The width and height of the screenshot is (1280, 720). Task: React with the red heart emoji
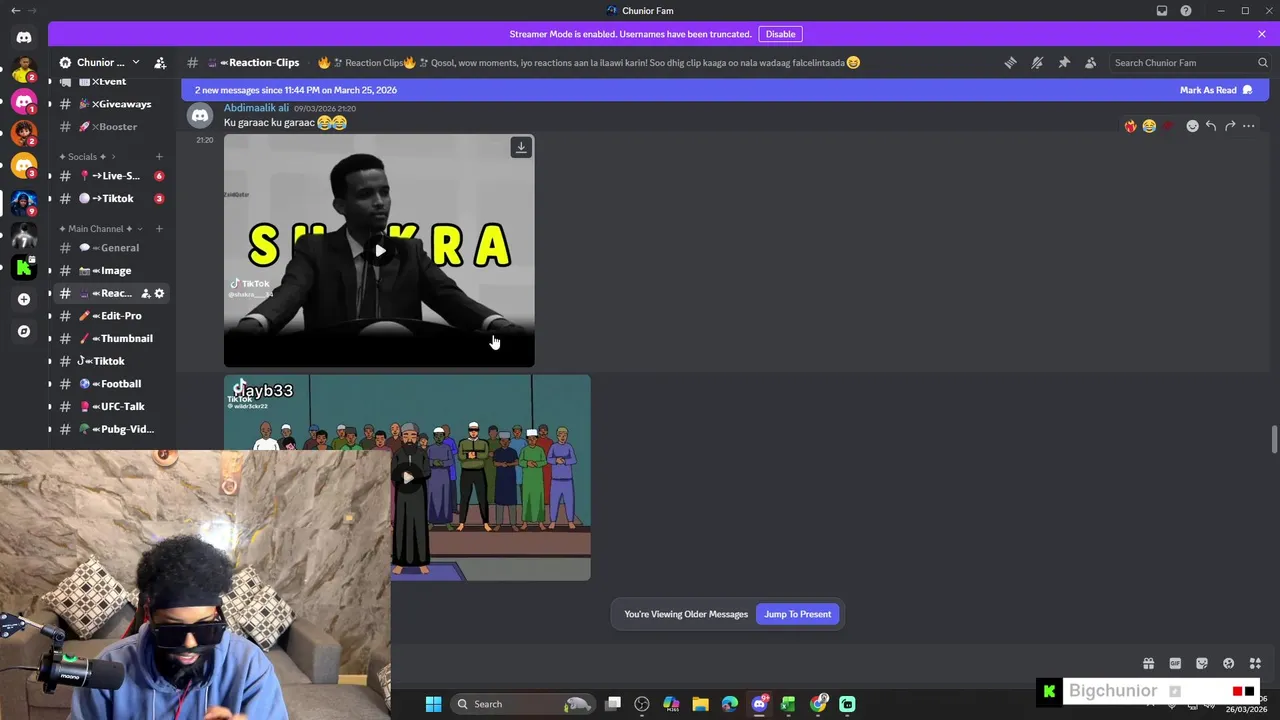[1168, 126]
